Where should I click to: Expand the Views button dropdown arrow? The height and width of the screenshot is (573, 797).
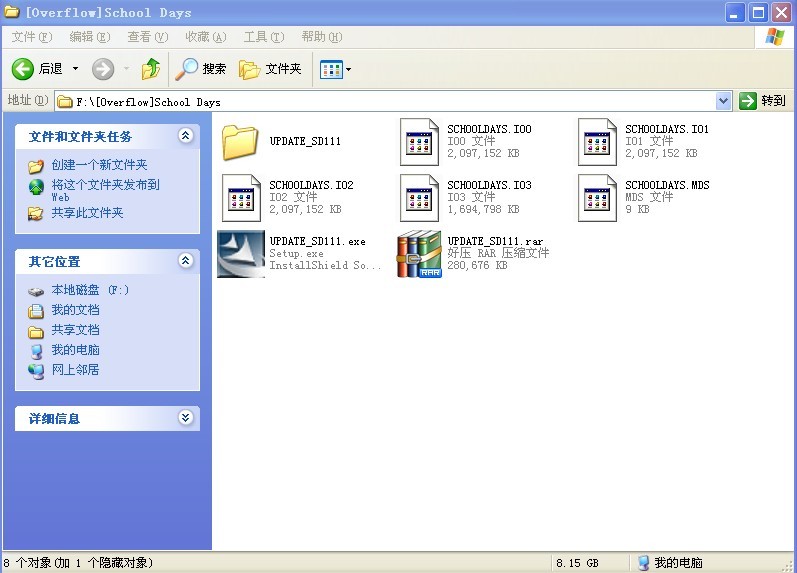pyautogui.click(x=348, y=69)
